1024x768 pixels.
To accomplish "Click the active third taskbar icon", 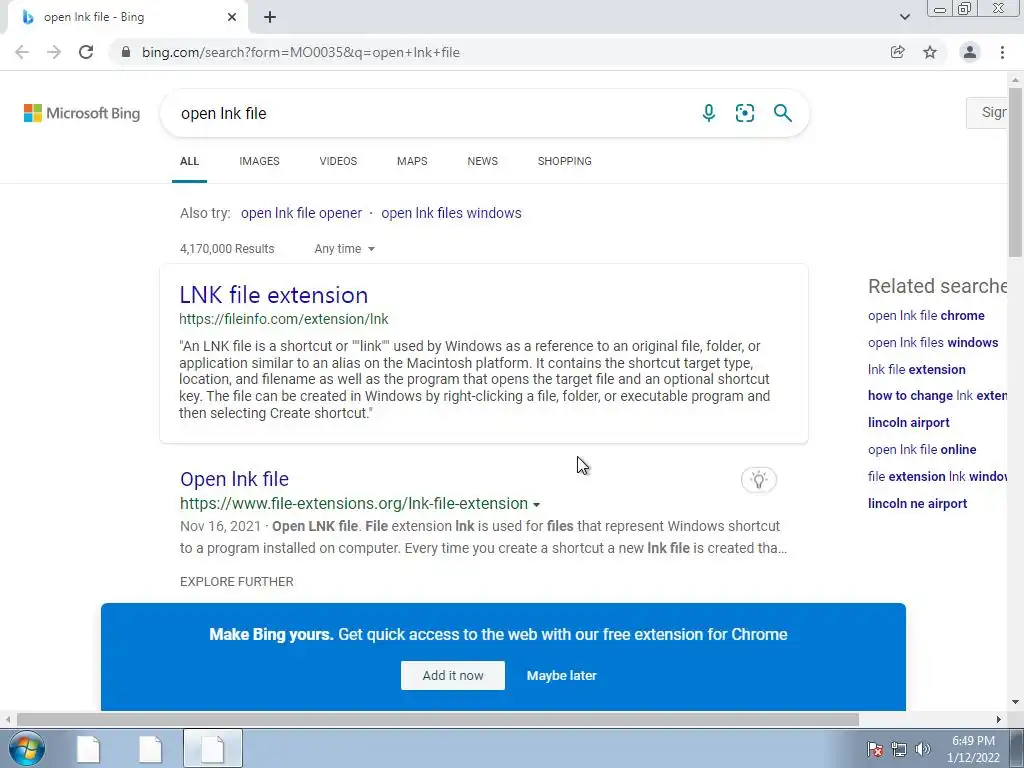I will (213, 748).
